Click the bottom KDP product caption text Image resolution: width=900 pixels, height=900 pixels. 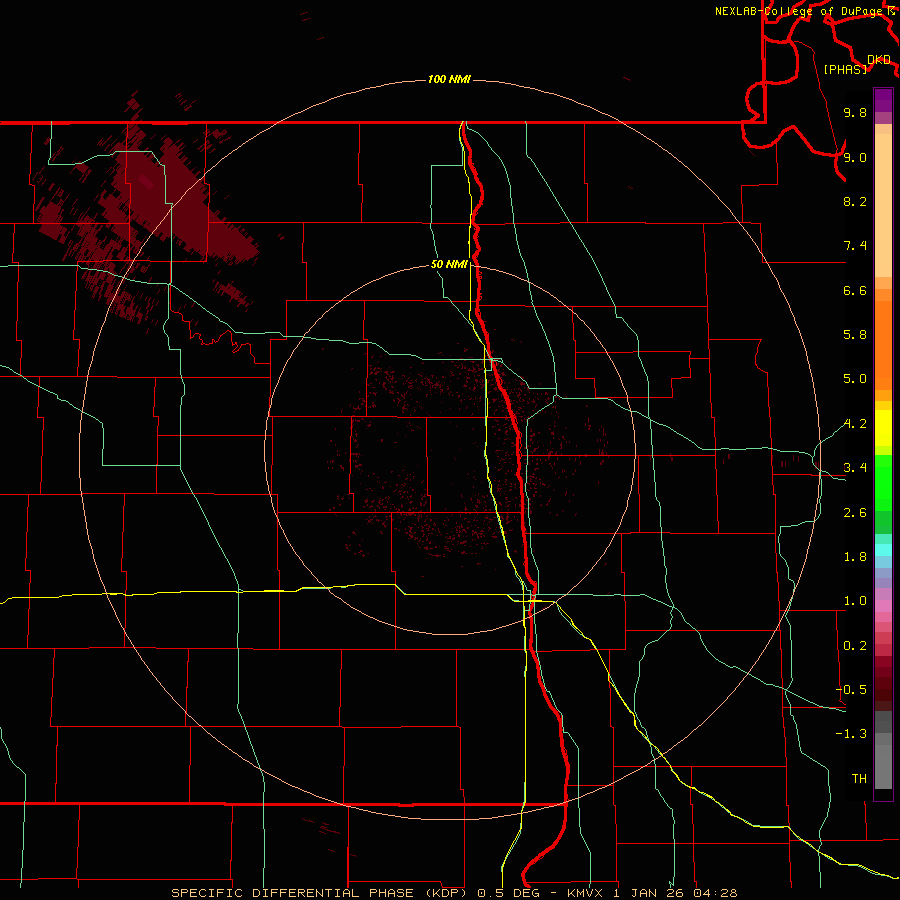coord(454,893)
